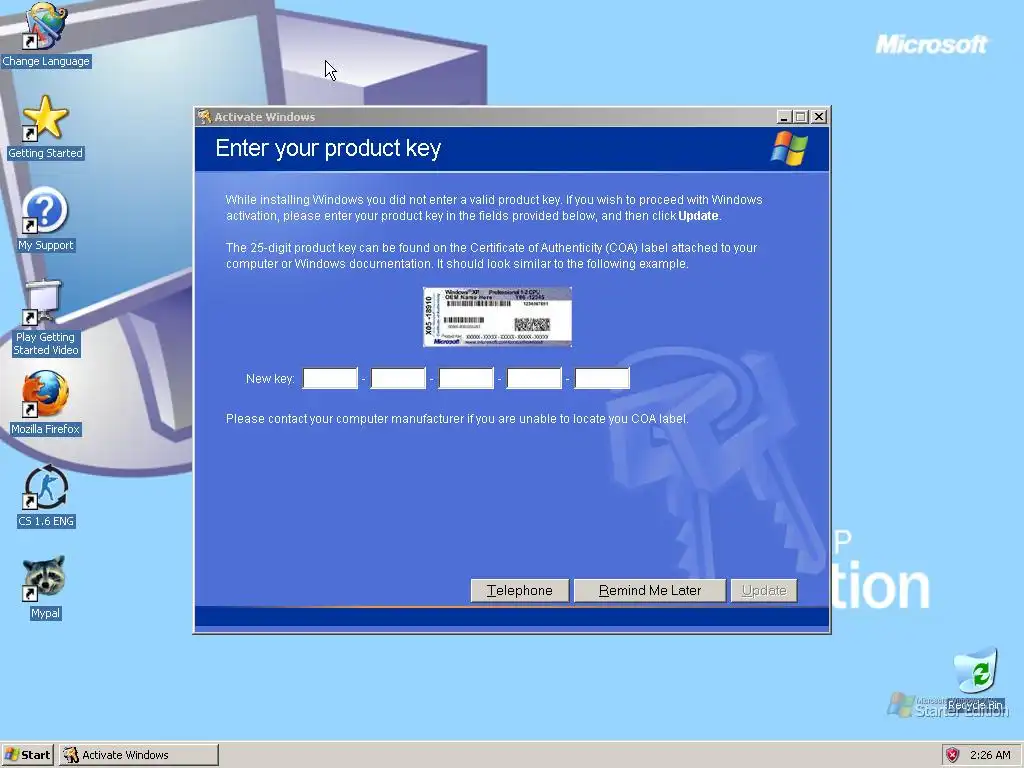Focus the fifth product key field

tap(602, 378)
